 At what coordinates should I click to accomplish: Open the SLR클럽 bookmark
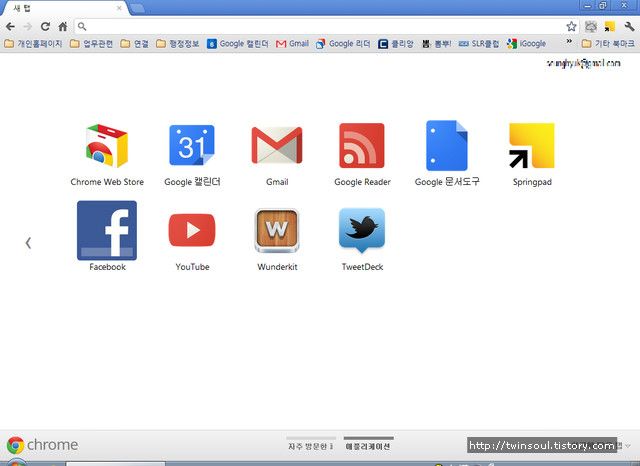click(479, 44)
